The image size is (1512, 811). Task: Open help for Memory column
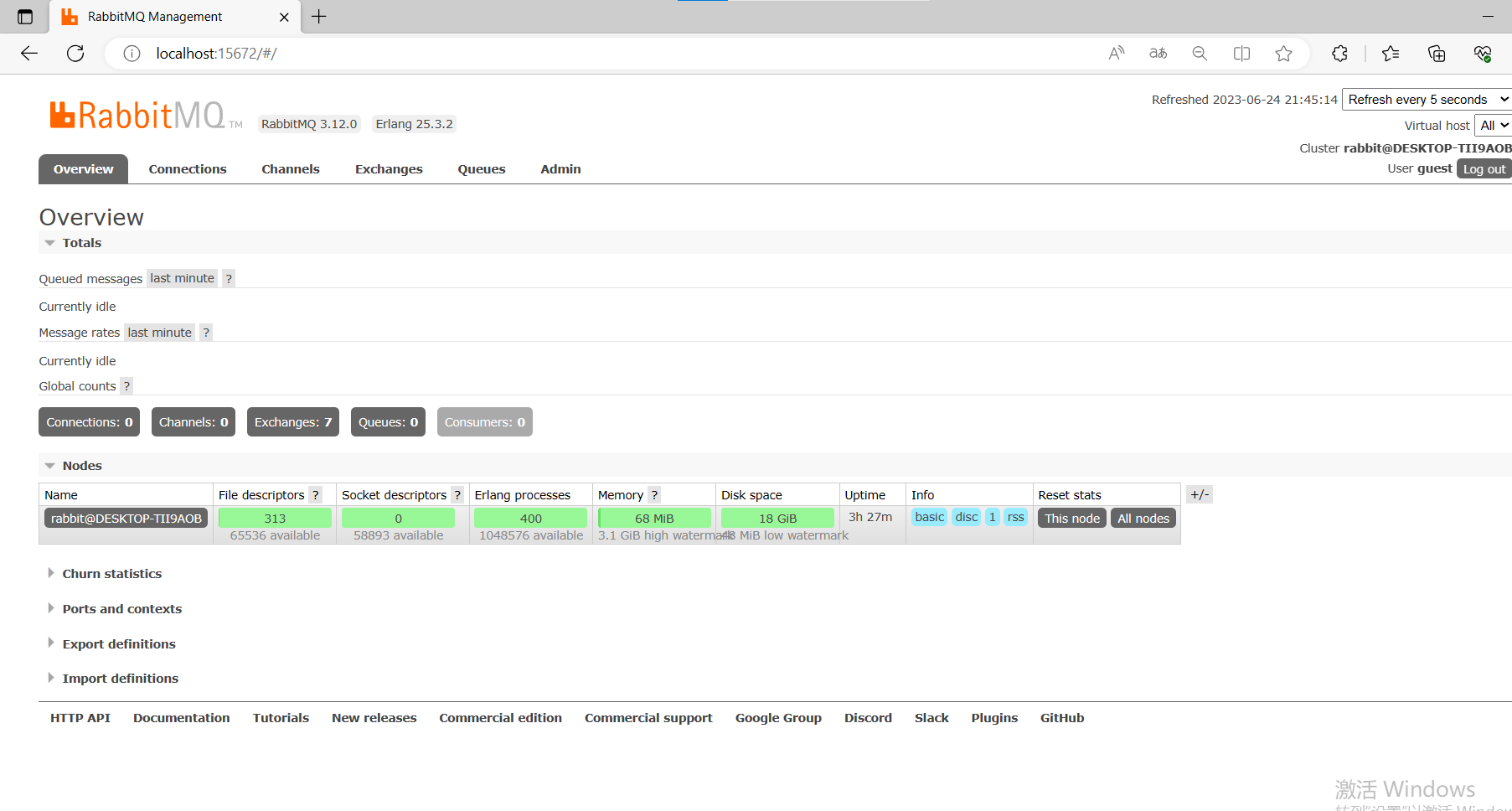click(x=654, y=495)
